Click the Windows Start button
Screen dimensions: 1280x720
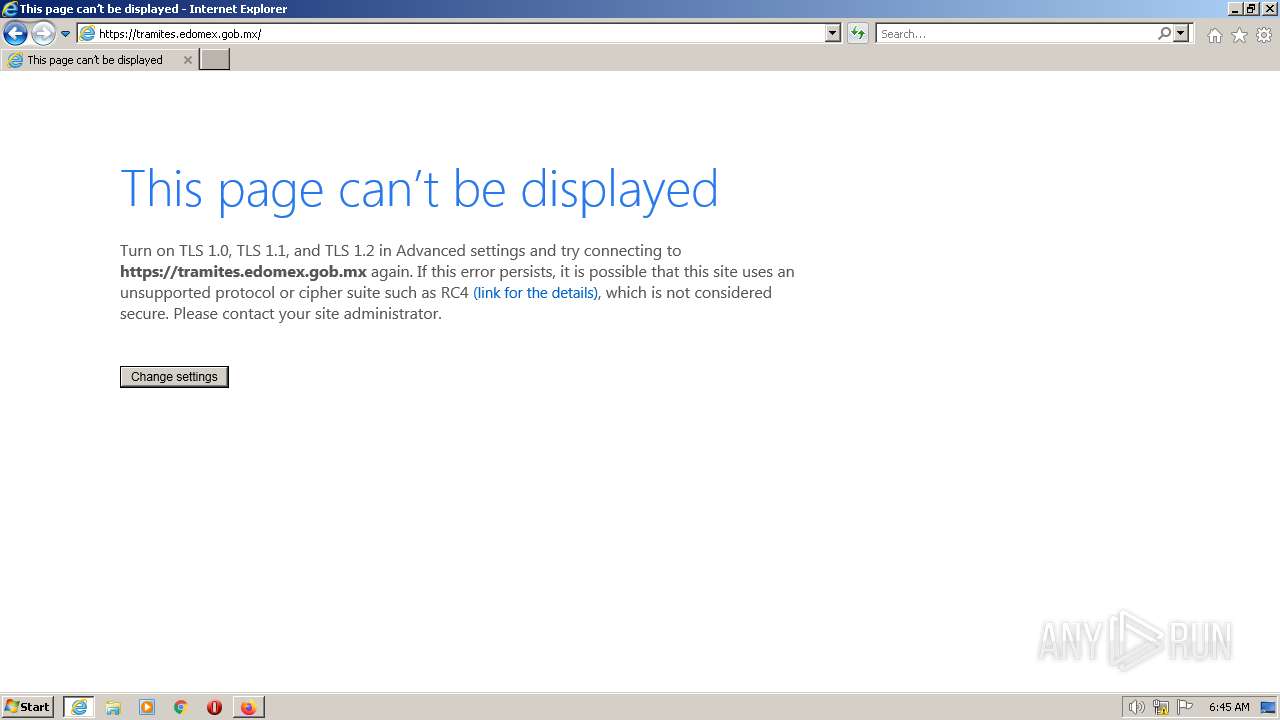pos(28,707)
